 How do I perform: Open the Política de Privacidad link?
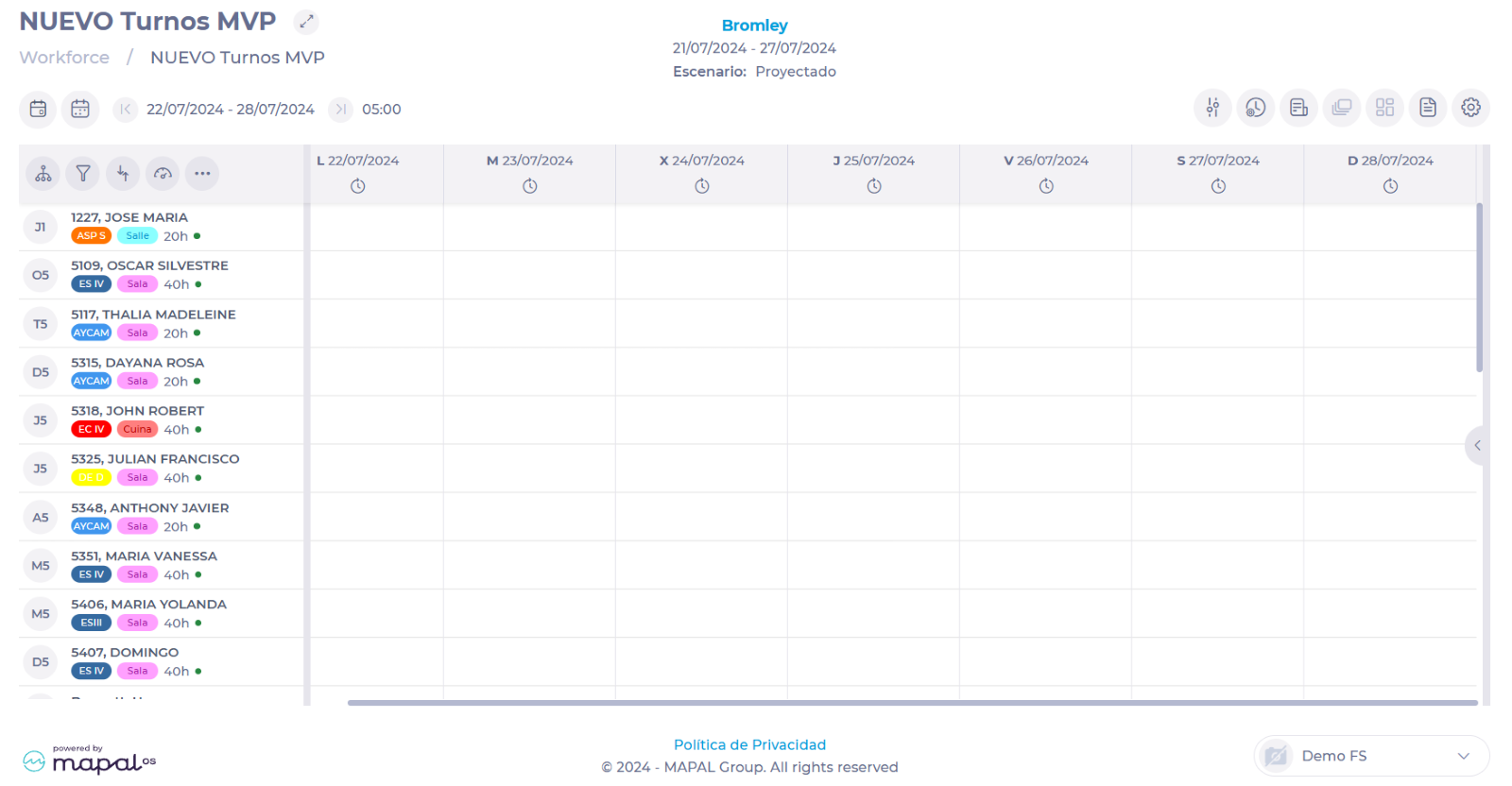[x=749, y=744]
